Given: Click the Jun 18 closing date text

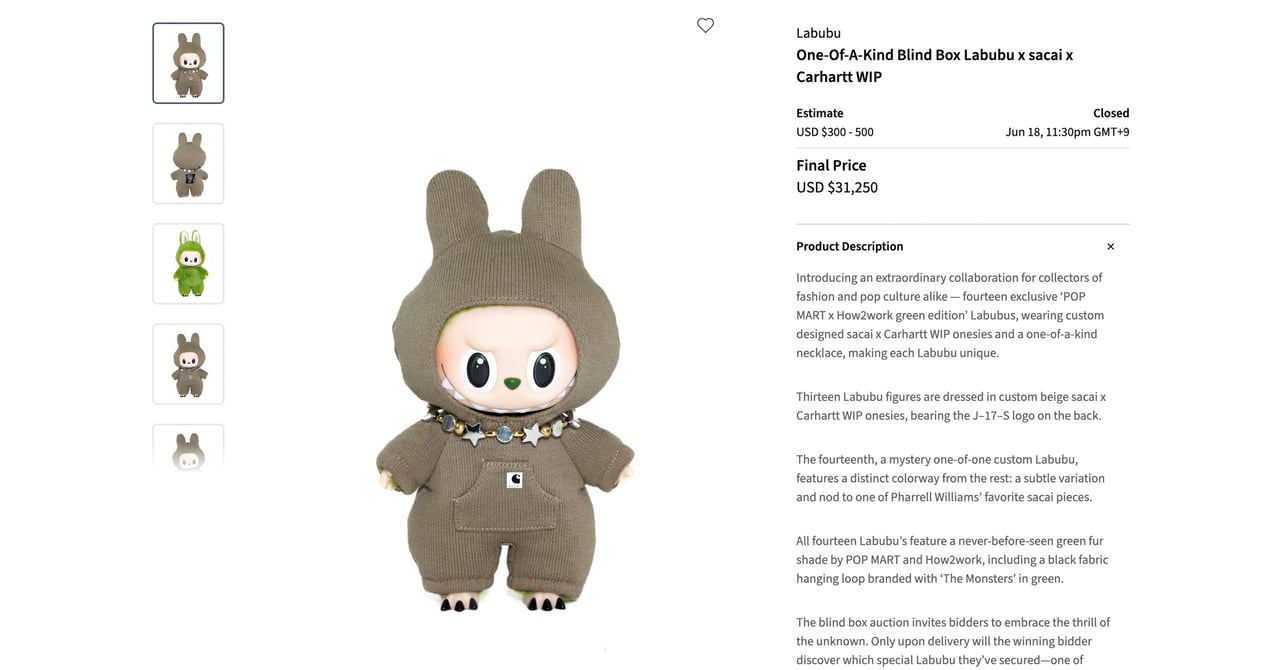Looking at the screenshot, I should pos(1067,132).
